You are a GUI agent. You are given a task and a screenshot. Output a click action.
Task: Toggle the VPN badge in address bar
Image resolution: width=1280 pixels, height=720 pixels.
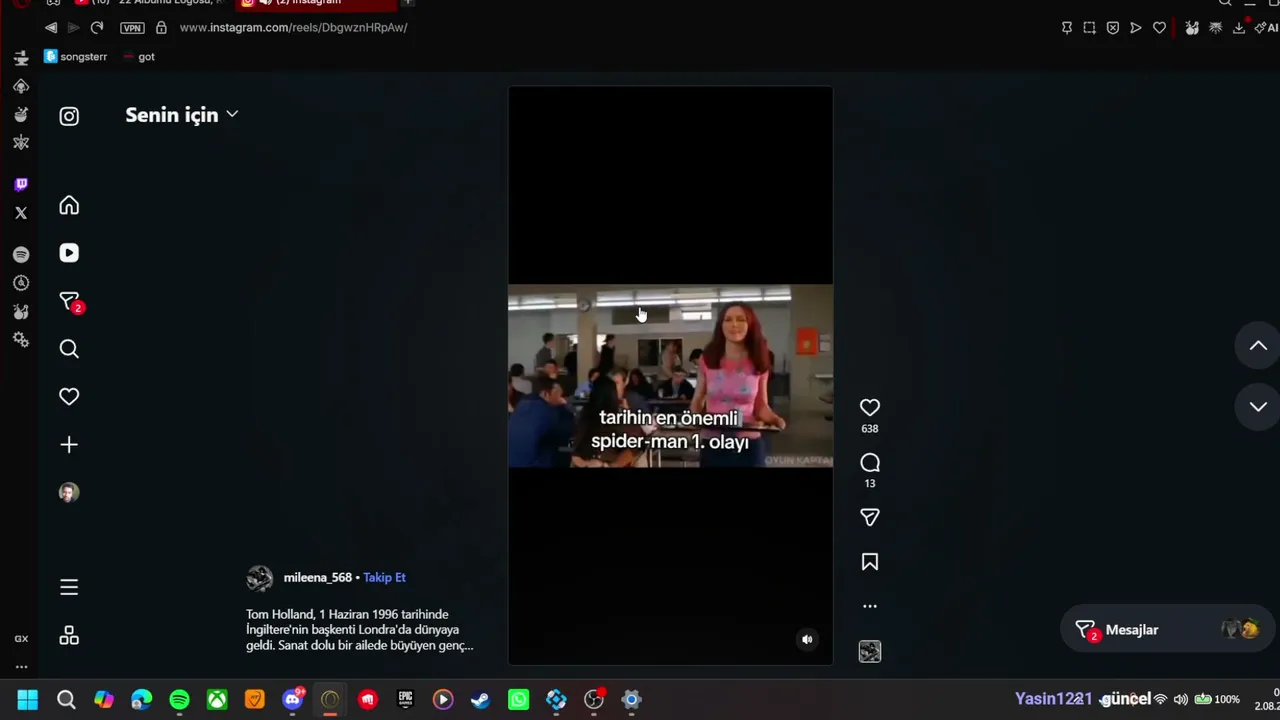(132, 28)
